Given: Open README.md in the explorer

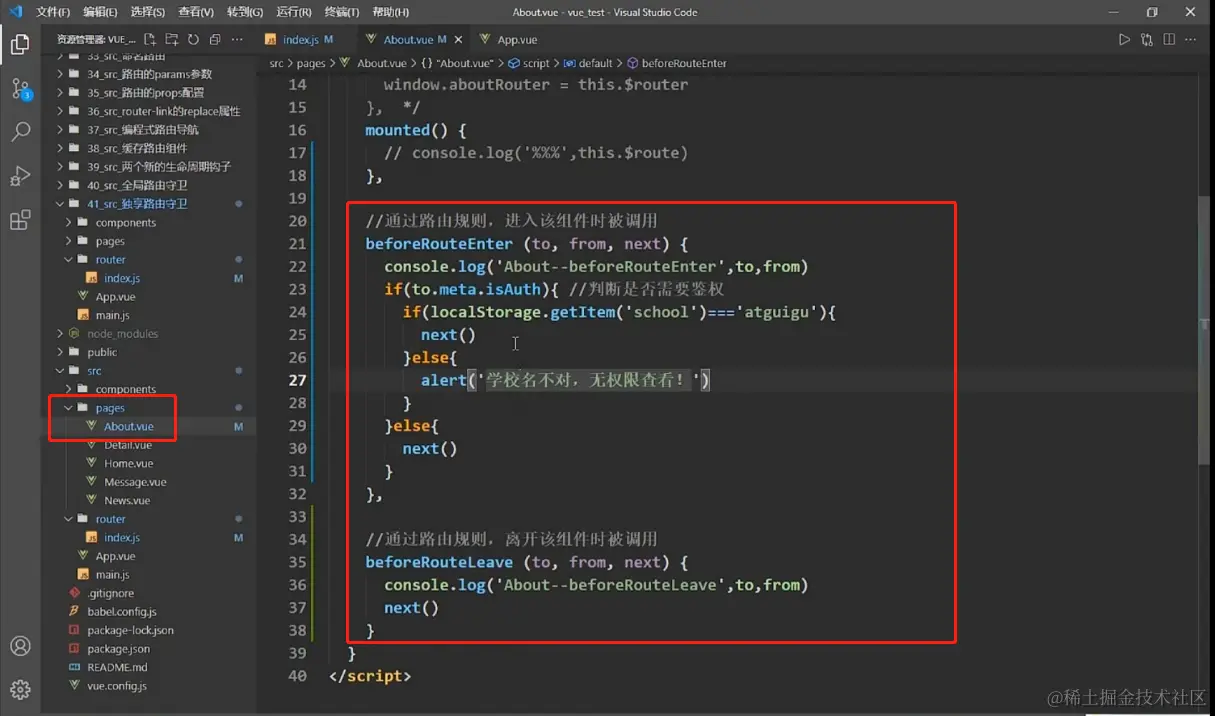Looking at the screenshot, I should click(116, 667).
